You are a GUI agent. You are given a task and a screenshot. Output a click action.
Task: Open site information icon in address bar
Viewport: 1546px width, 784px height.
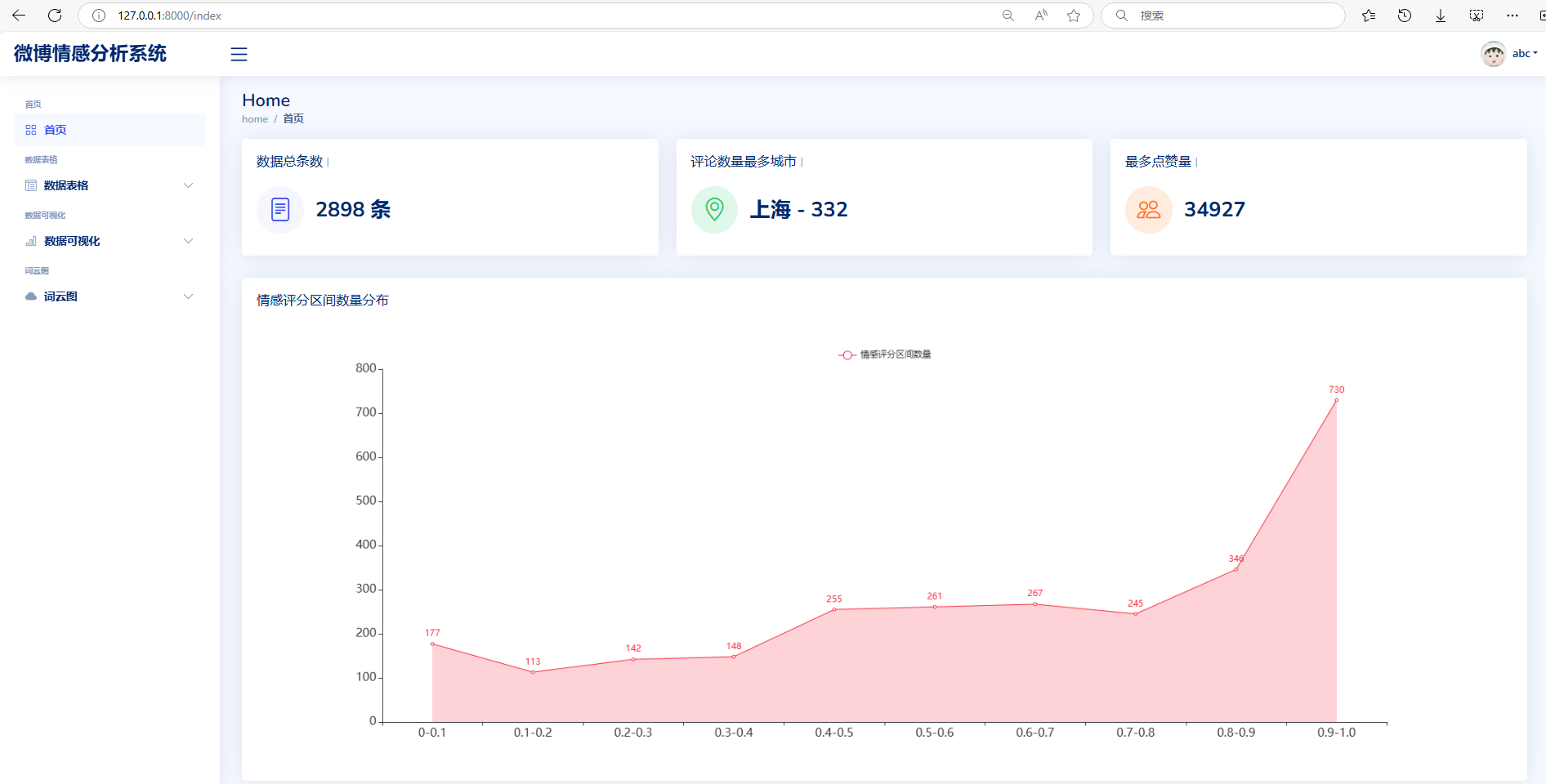[x=99, y=16]
